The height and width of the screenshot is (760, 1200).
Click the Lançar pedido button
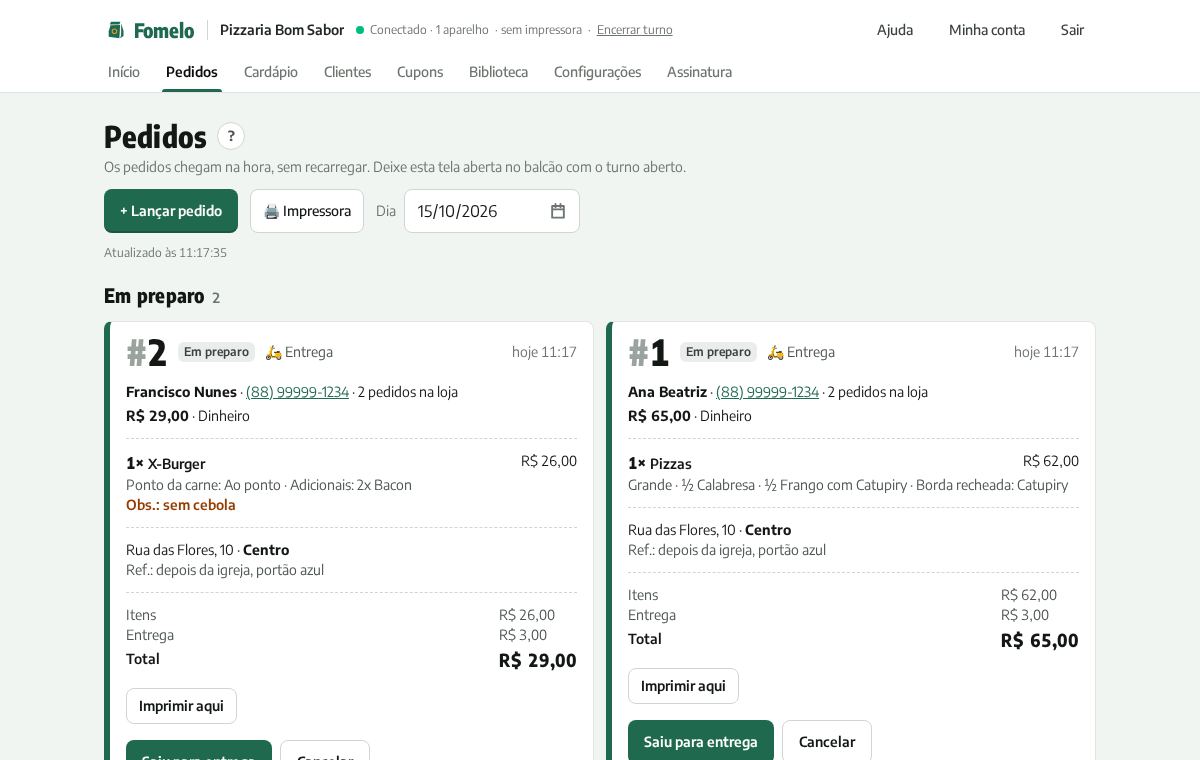(x=171, y=211)
